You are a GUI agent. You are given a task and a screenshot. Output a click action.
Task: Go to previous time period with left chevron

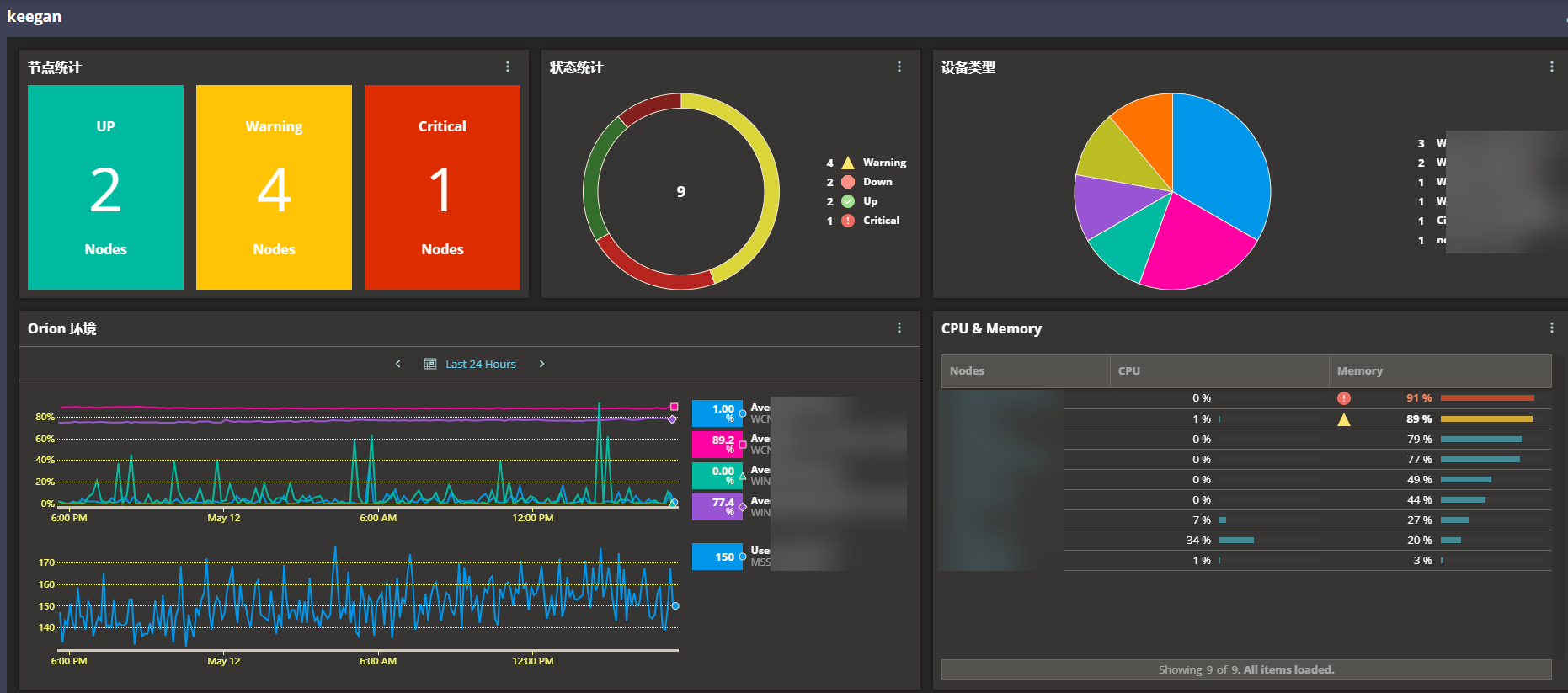point(398,364)
